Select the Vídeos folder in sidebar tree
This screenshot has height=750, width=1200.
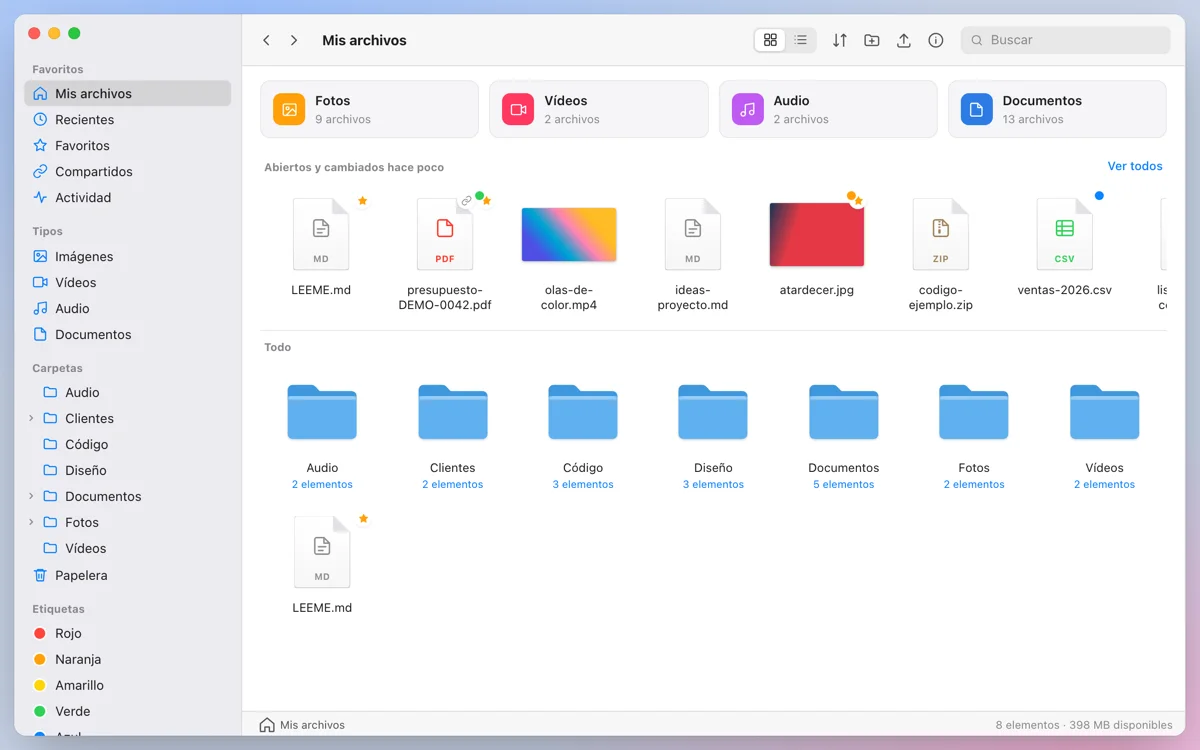[x=128, y=548]
